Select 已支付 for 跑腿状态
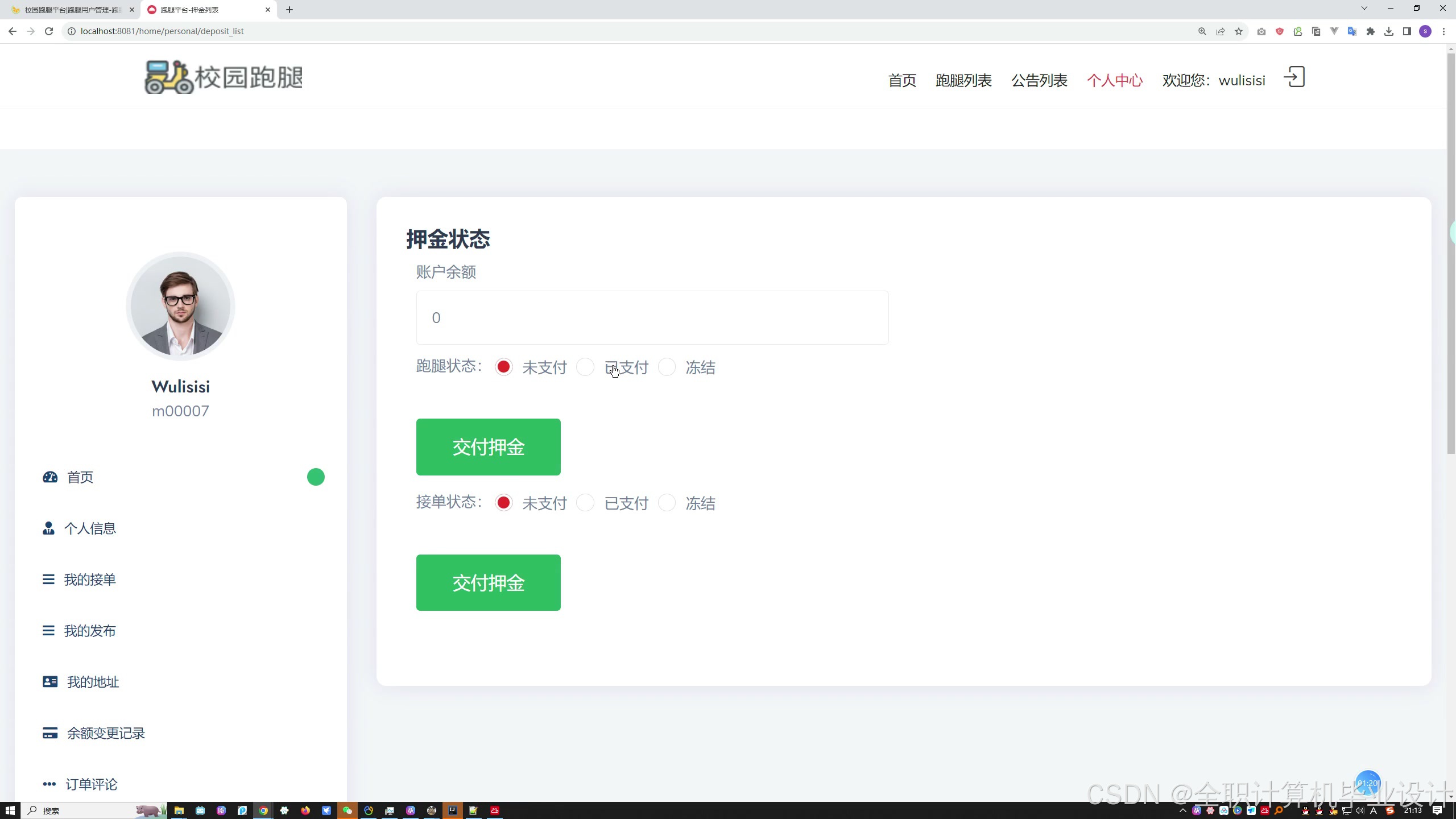 click(585, 367)
